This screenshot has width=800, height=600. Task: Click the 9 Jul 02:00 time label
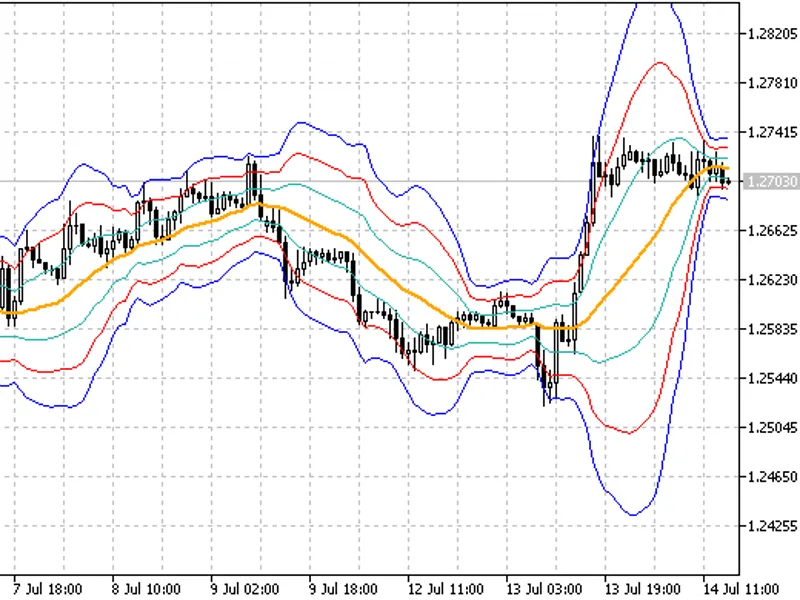pos(244,589)
